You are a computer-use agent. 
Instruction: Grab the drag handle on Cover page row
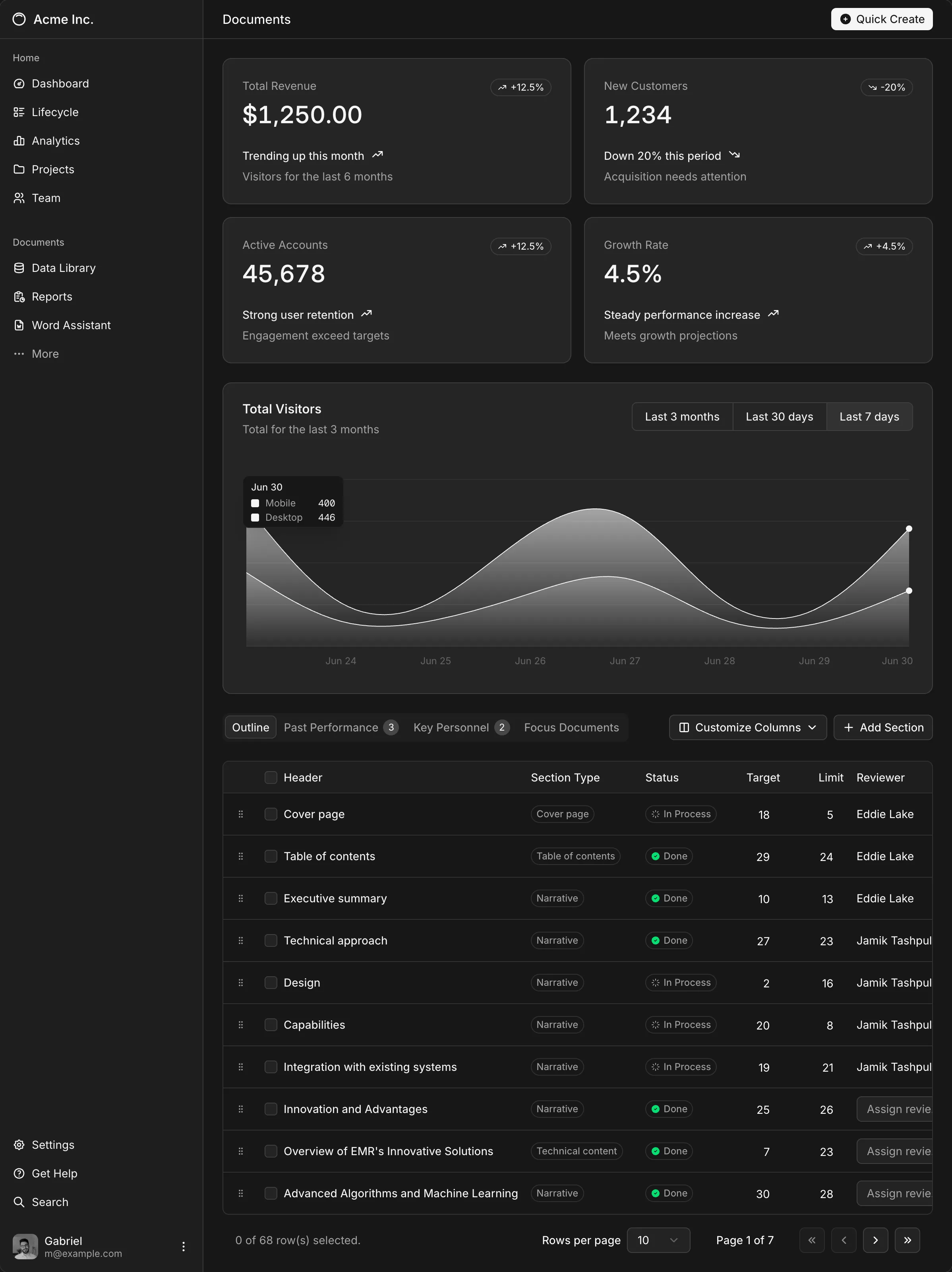point(241,814)
